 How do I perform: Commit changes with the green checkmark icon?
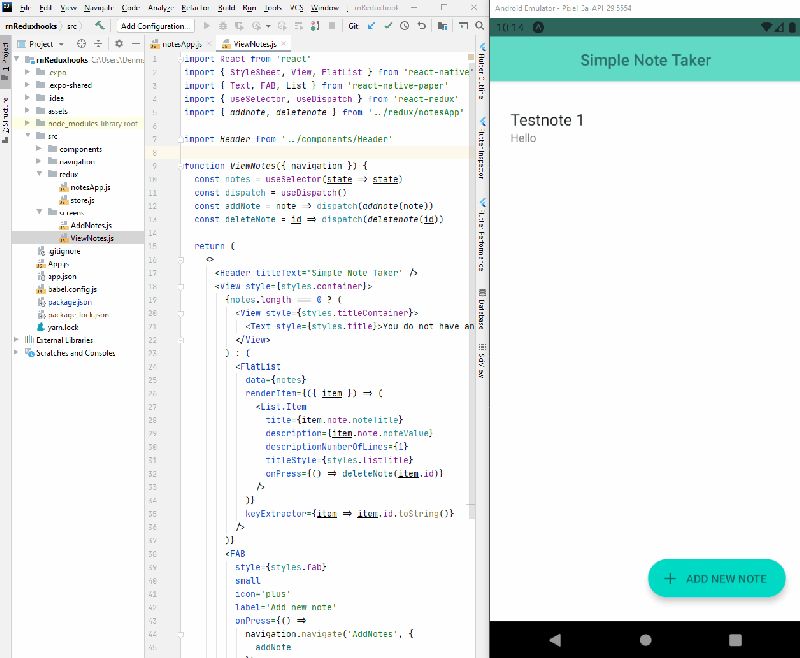click(387, 25)
